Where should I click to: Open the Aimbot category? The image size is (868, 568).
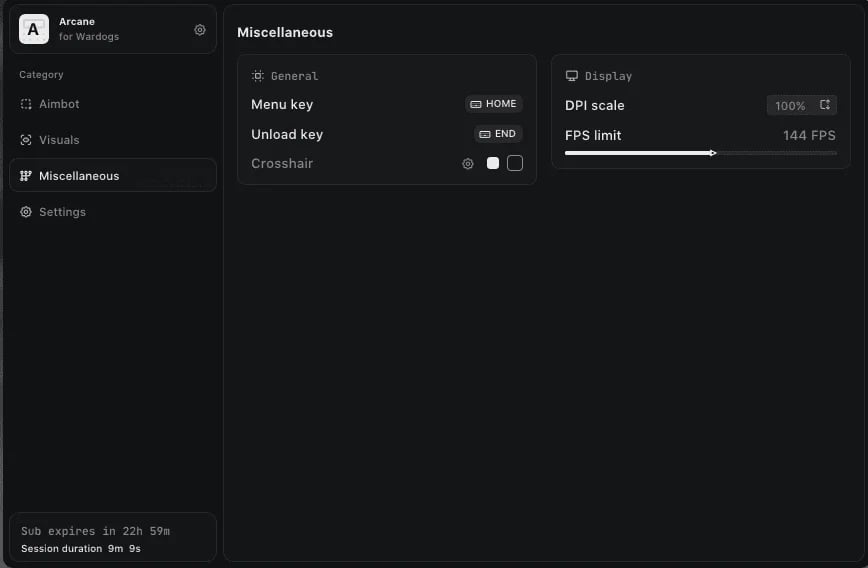click(x=113, y=104)
